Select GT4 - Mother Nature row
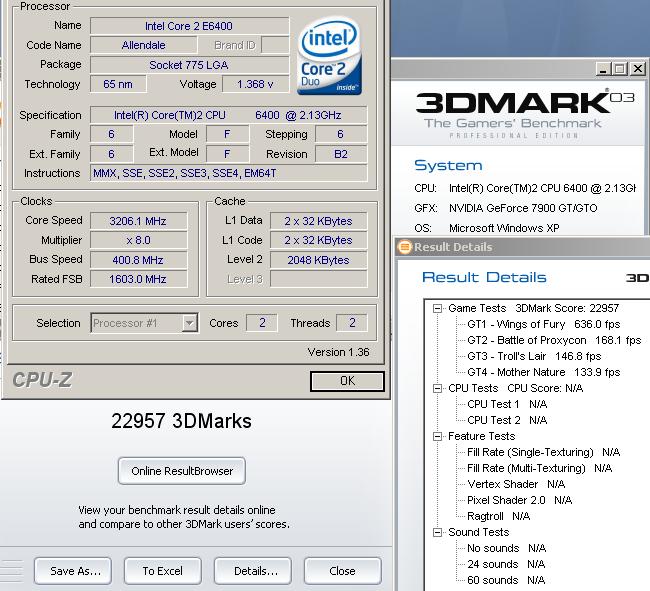The image size is (650, 591). point(543,372)
